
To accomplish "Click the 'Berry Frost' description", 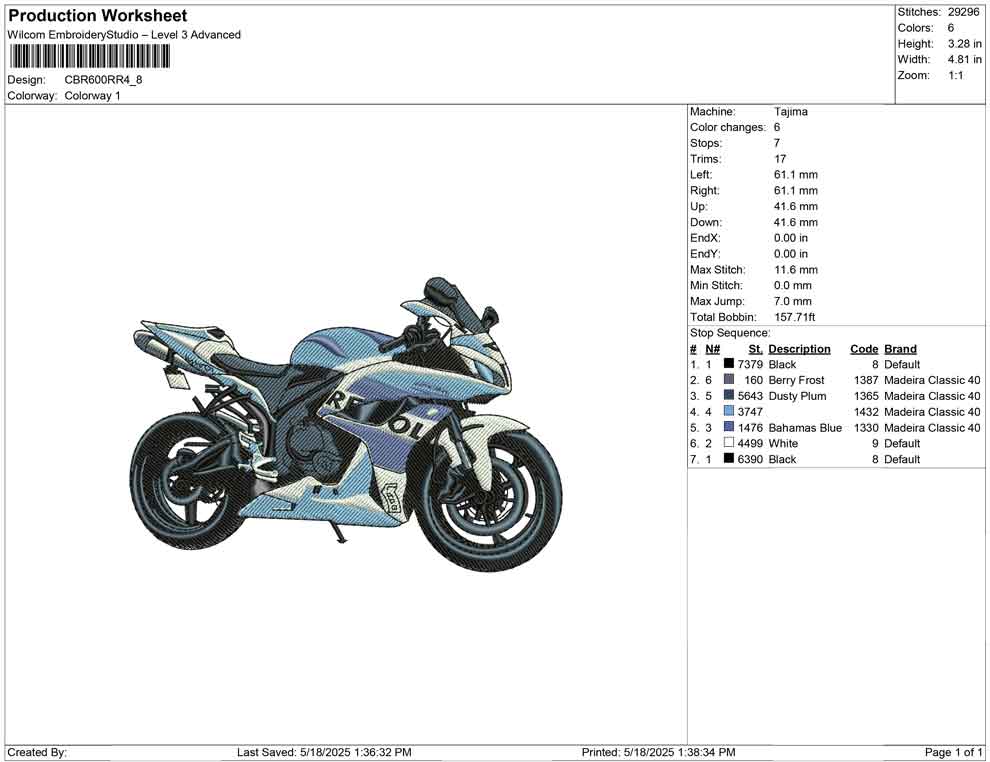I will click(x=796, y=380).
